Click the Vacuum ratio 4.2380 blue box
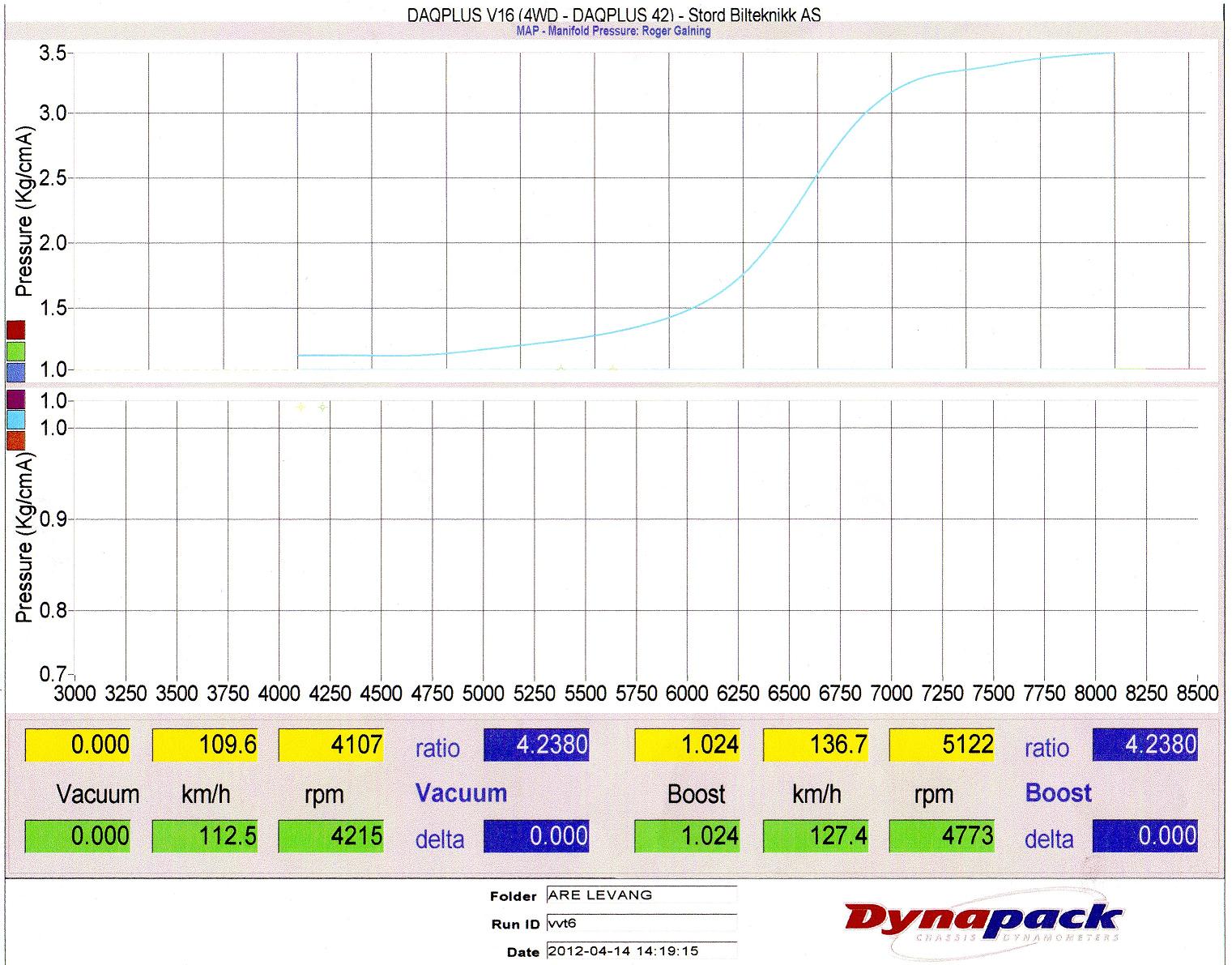1232x965 pixels. pos(536,745)
